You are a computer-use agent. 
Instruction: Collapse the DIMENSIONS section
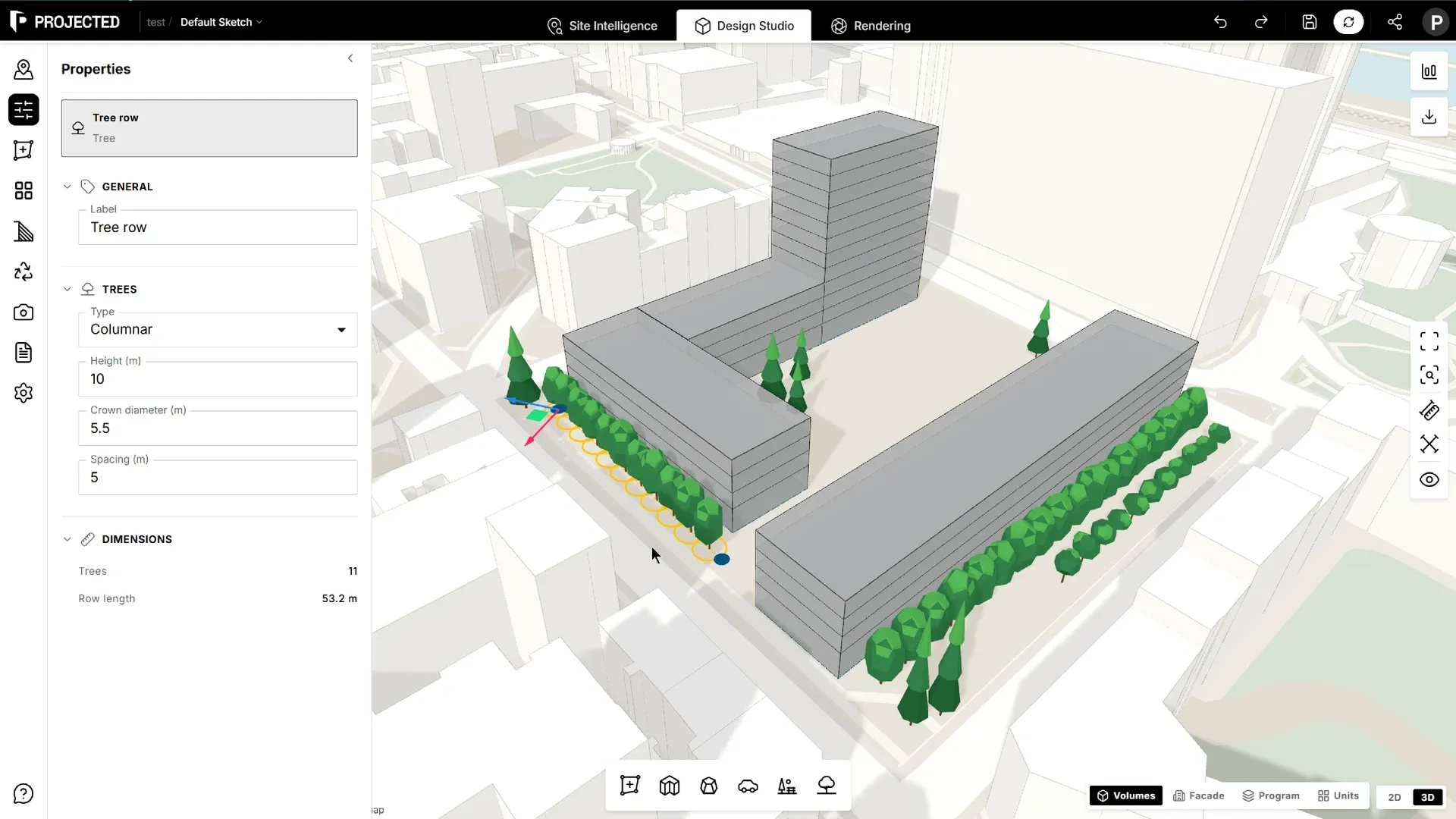pos(67,539)
